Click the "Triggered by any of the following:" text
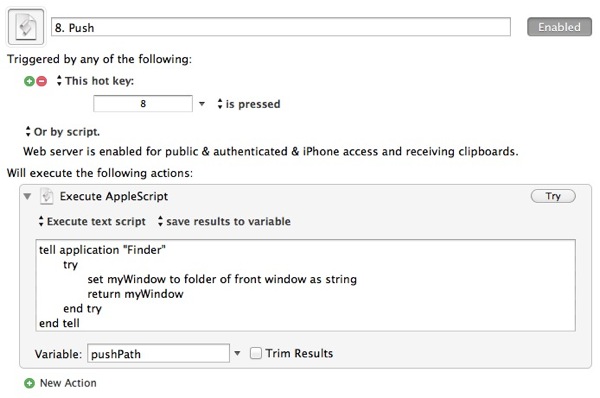Image resolution: width=600 pixels, height=398 pixels. coord(99,59)
